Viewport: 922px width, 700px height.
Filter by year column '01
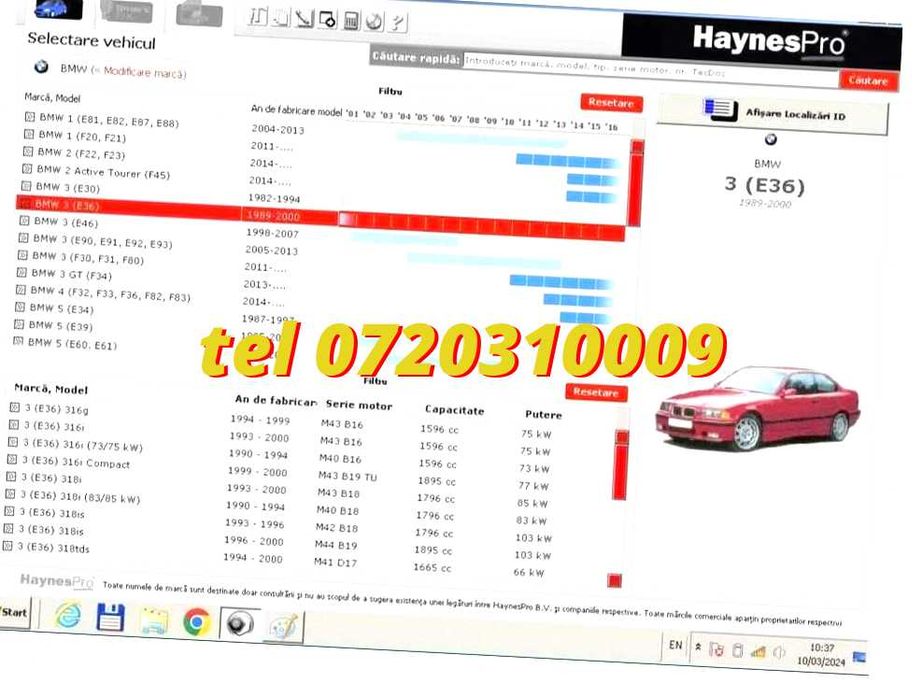(352, 113)
